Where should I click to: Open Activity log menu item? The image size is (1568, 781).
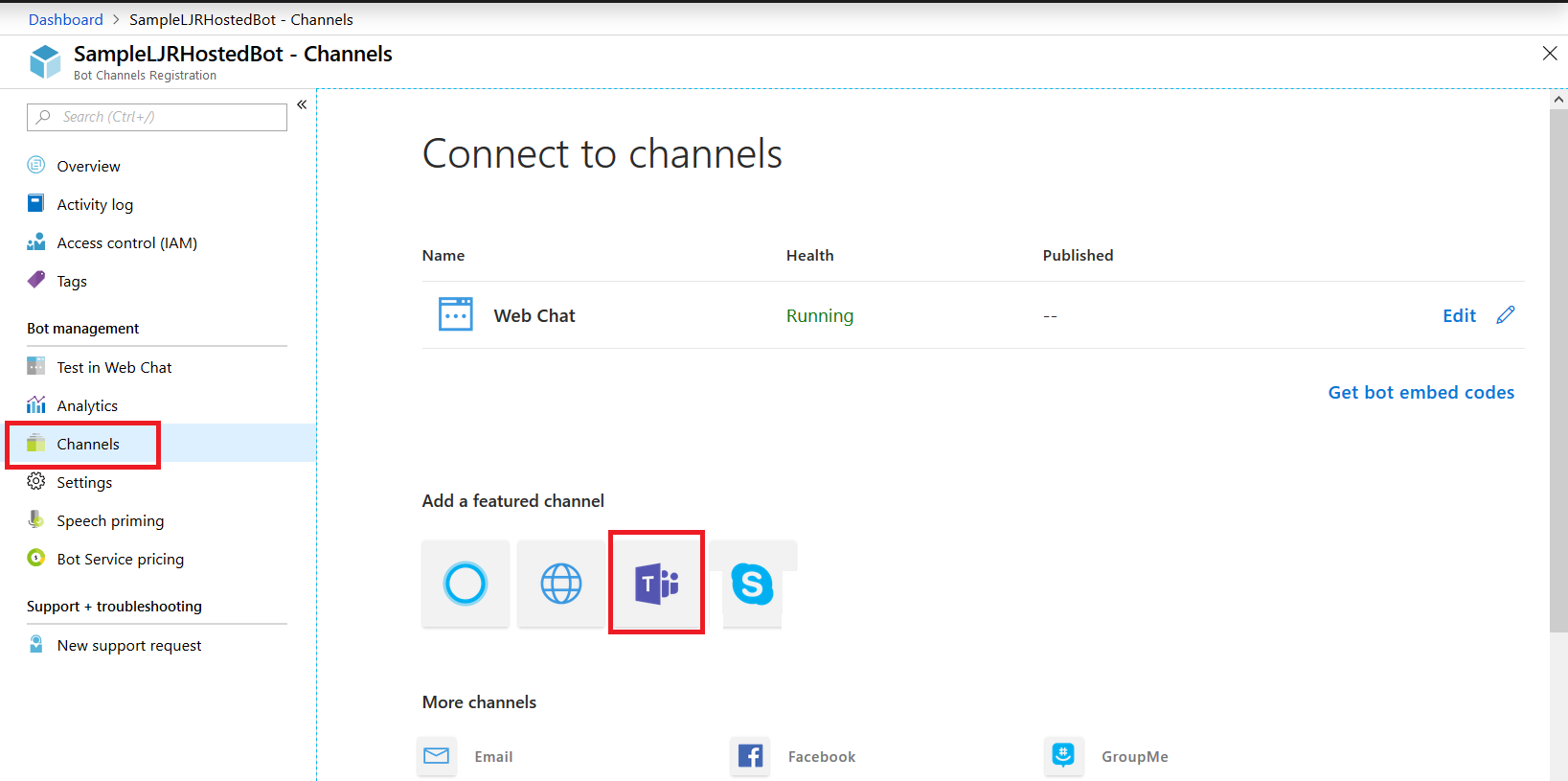(x=95, y=204)
